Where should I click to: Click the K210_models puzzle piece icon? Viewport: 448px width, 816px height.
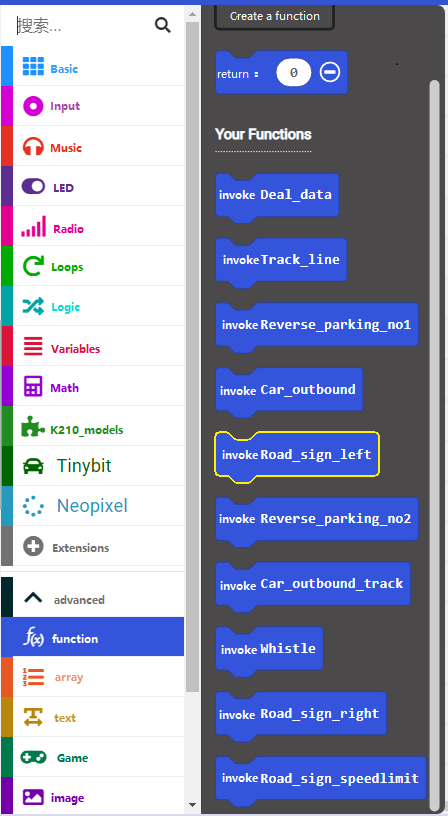(x=33, y=427)
